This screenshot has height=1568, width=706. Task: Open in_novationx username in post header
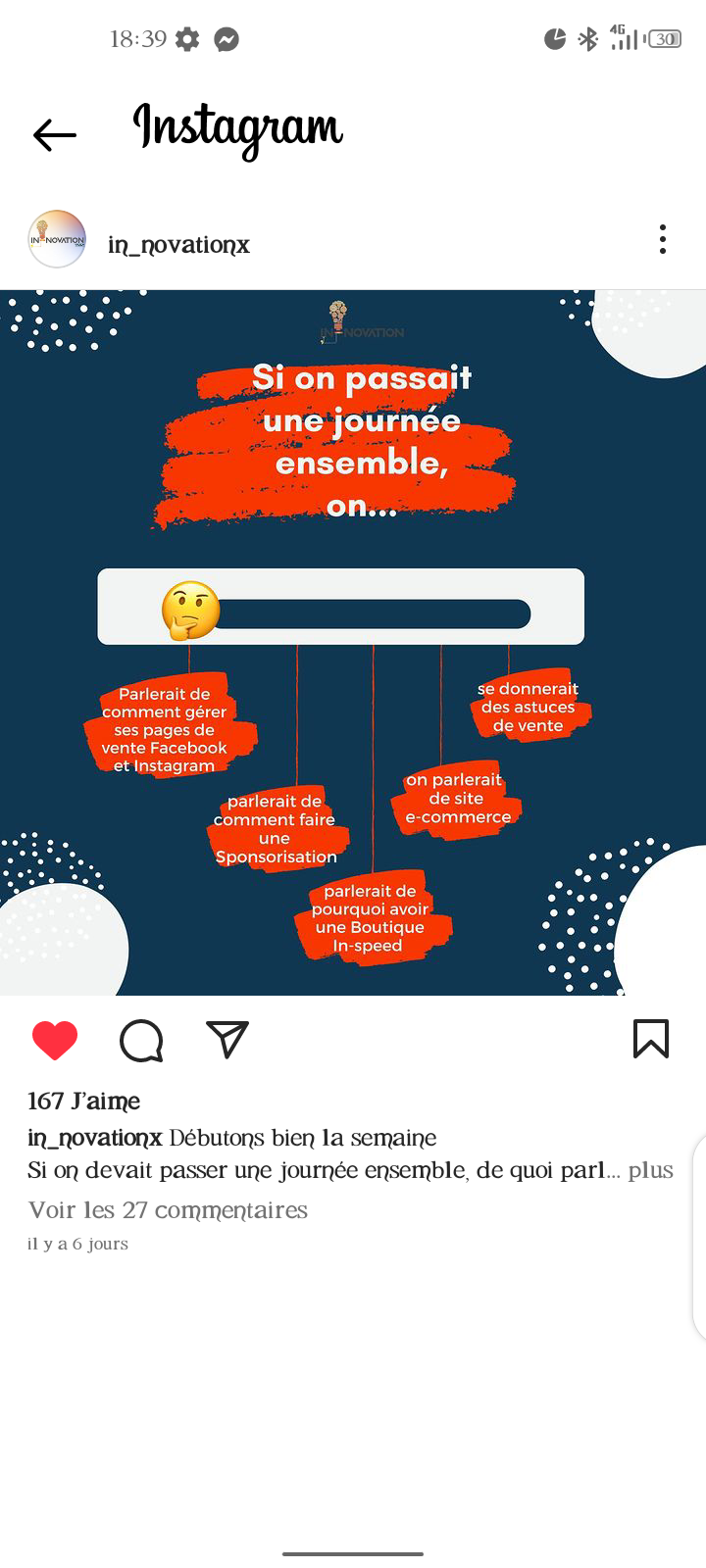coord(178,245)
